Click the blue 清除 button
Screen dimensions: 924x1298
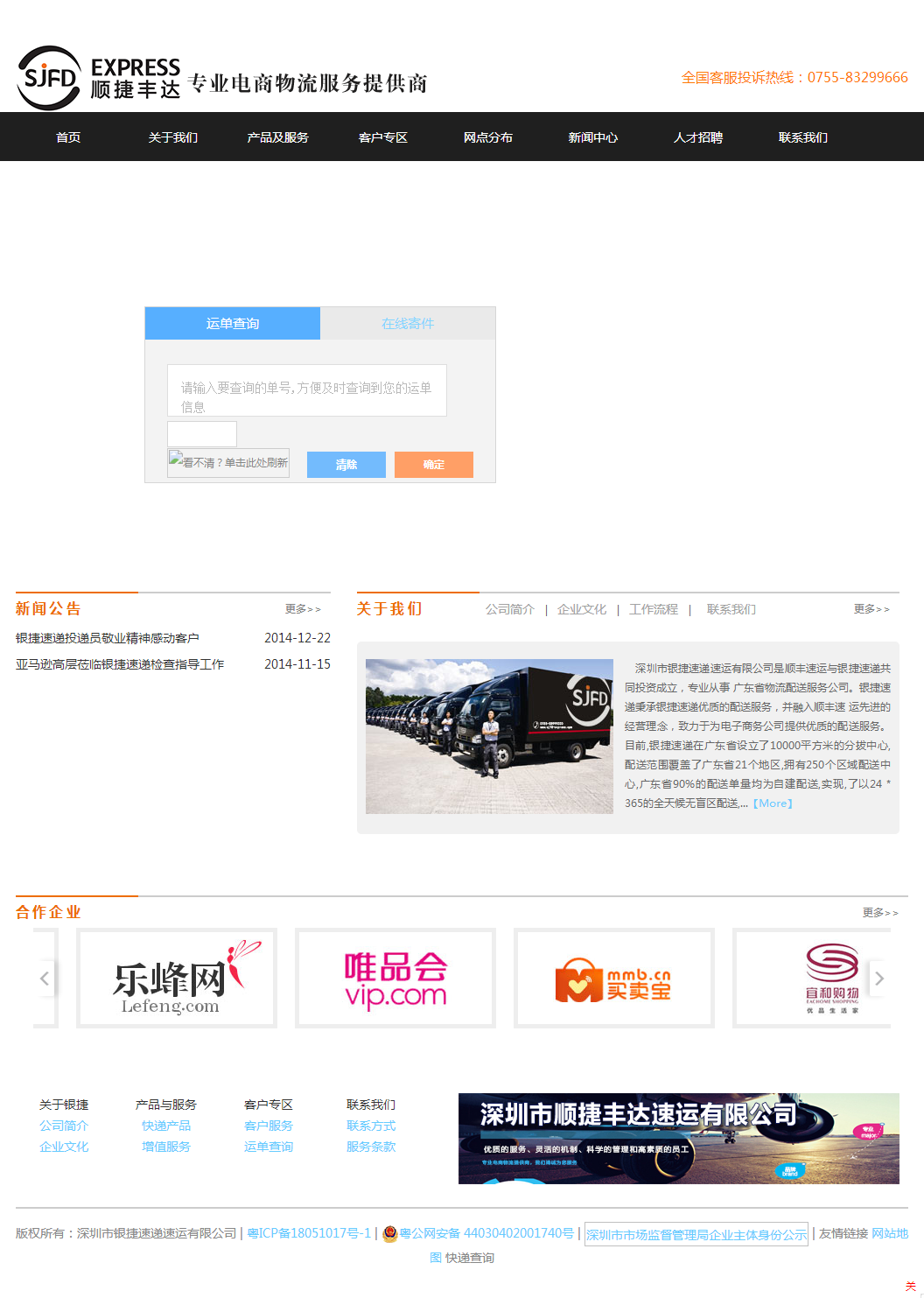tap(346, 465)
